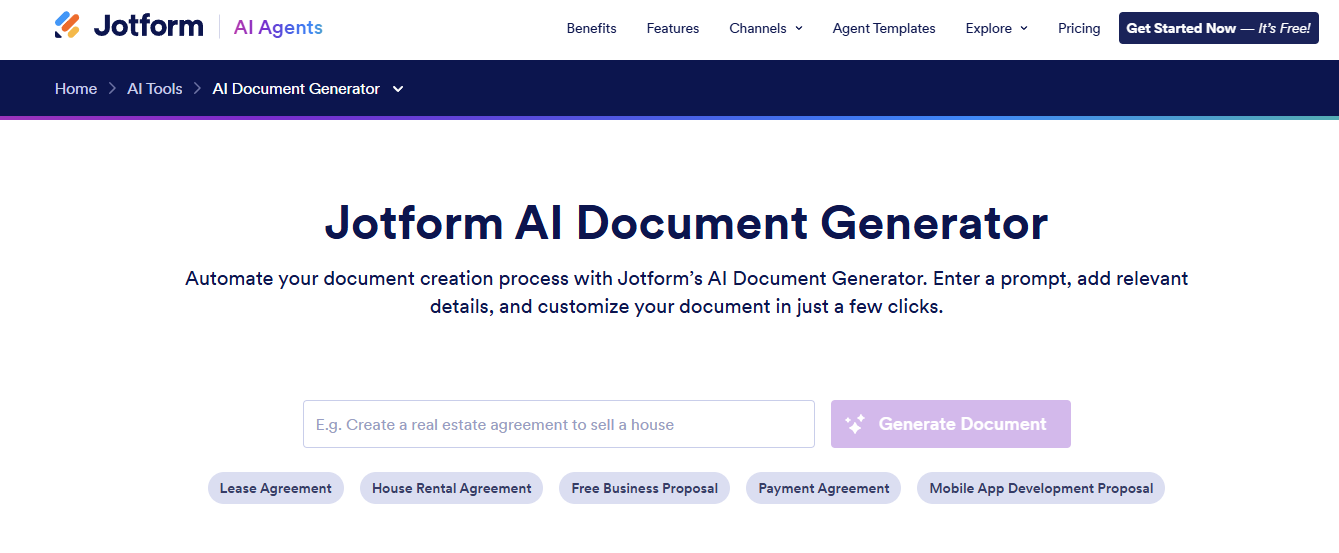Choose the Free Business Proposal chip
Viewport: 1339px width, 553px height.
645,488
